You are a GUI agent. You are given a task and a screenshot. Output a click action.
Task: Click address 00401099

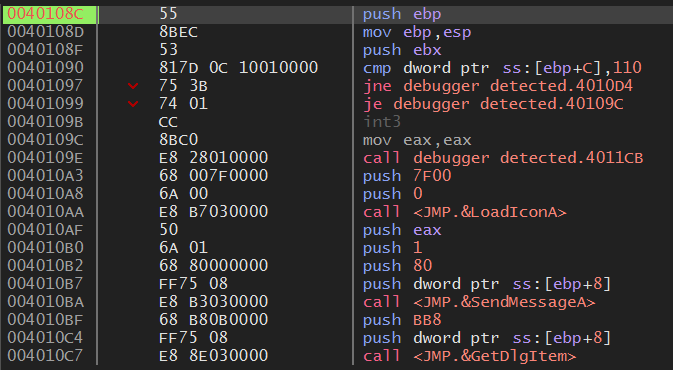pyautogui.click(x=45, y=104)
